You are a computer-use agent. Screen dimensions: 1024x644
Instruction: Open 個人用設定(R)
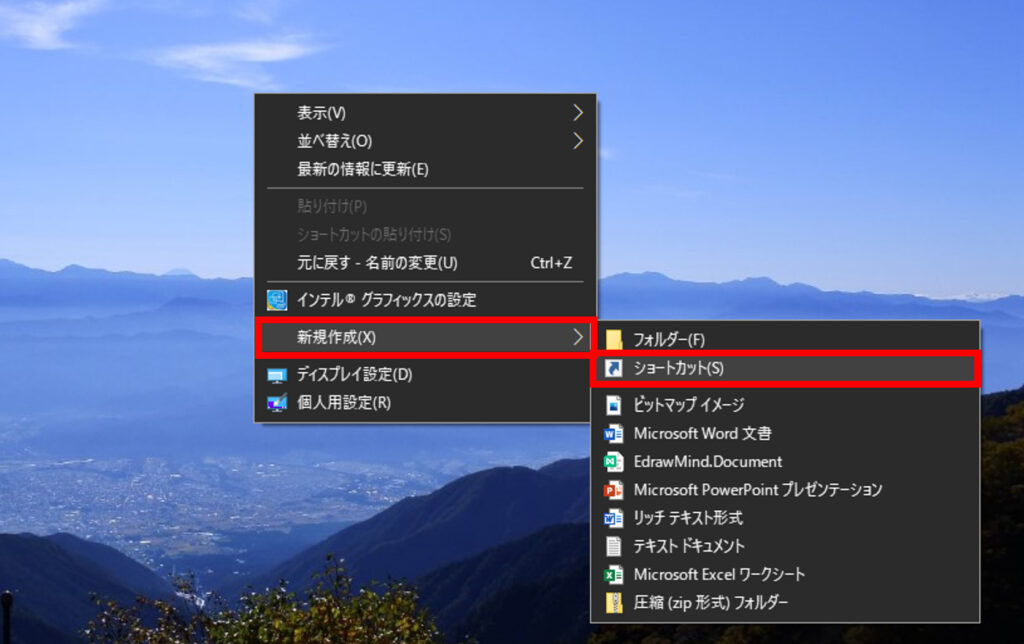tap(425, 402)
